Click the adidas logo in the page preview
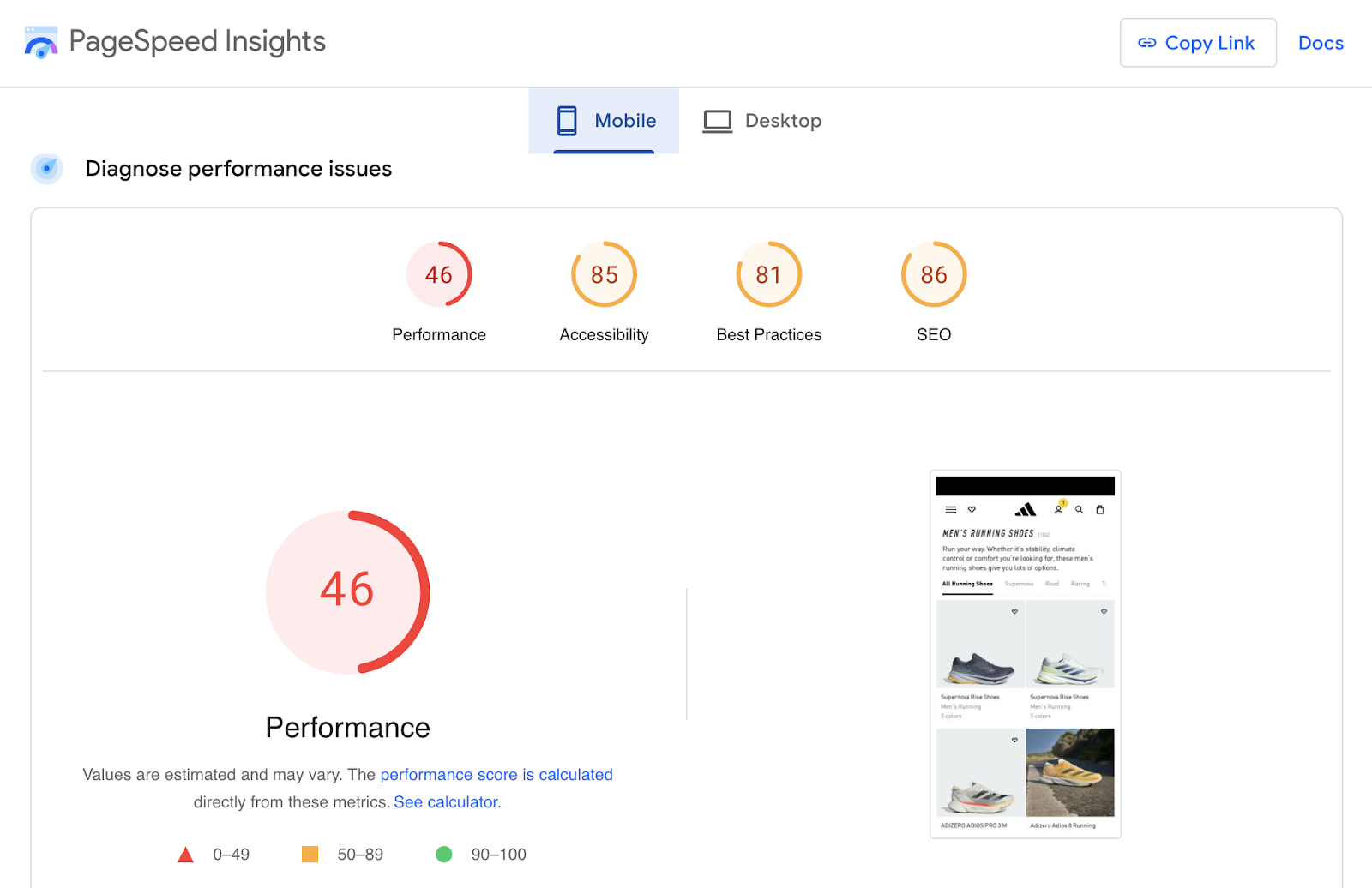Viewport: 1372px width, 888px height. pyautogui.click(x=1026, y=511)
